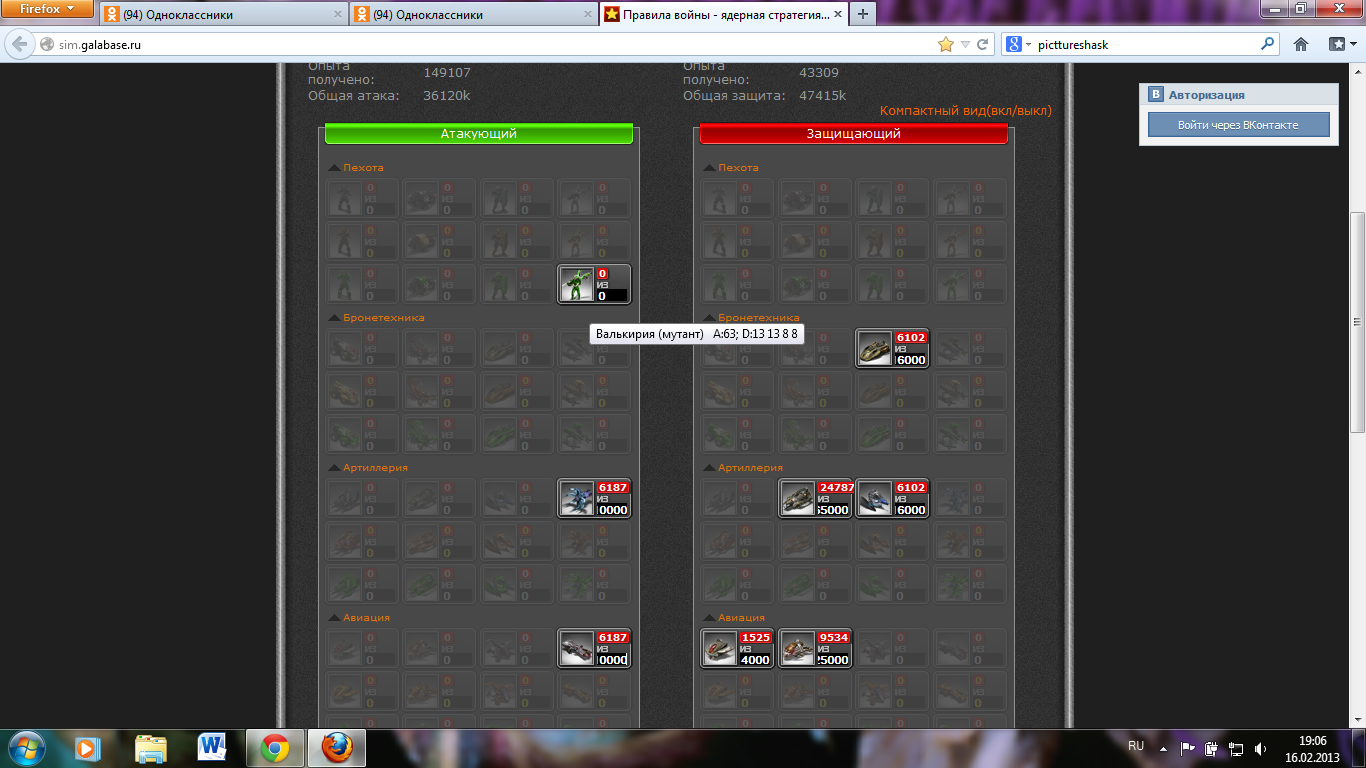The width and height of the screenshot is (1366, 768).
Task: Collapse the attacker's Бронетехника section
Action: pos(335,318)
